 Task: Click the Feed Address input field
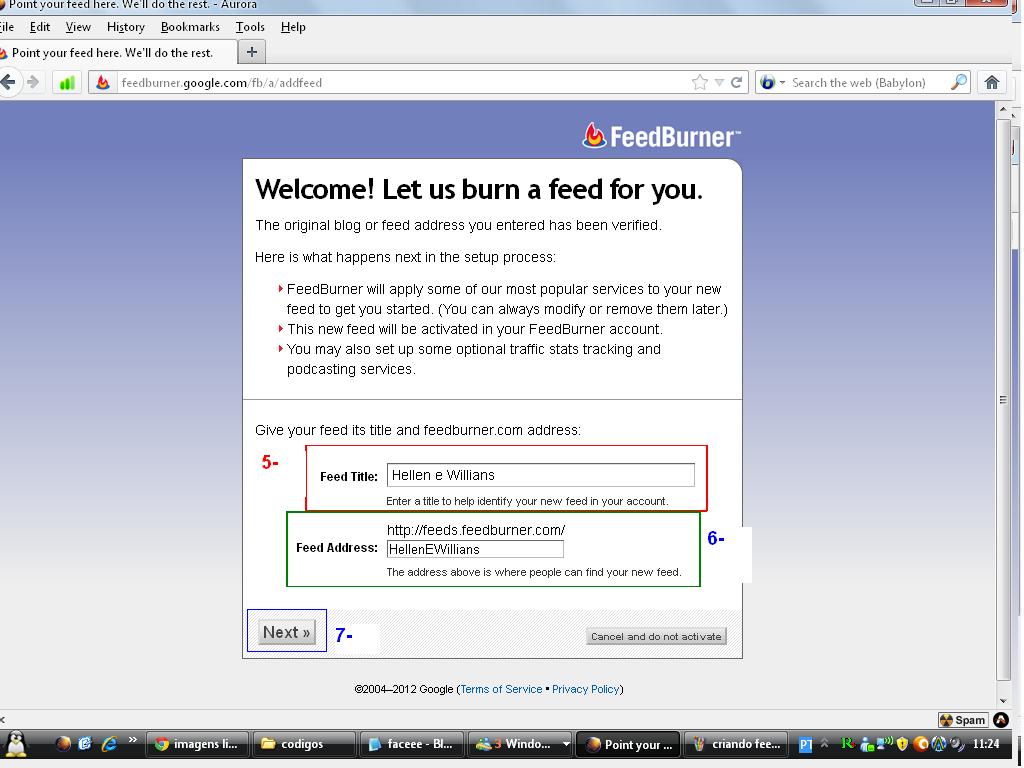pyautogui.click(x=475, y=549)
